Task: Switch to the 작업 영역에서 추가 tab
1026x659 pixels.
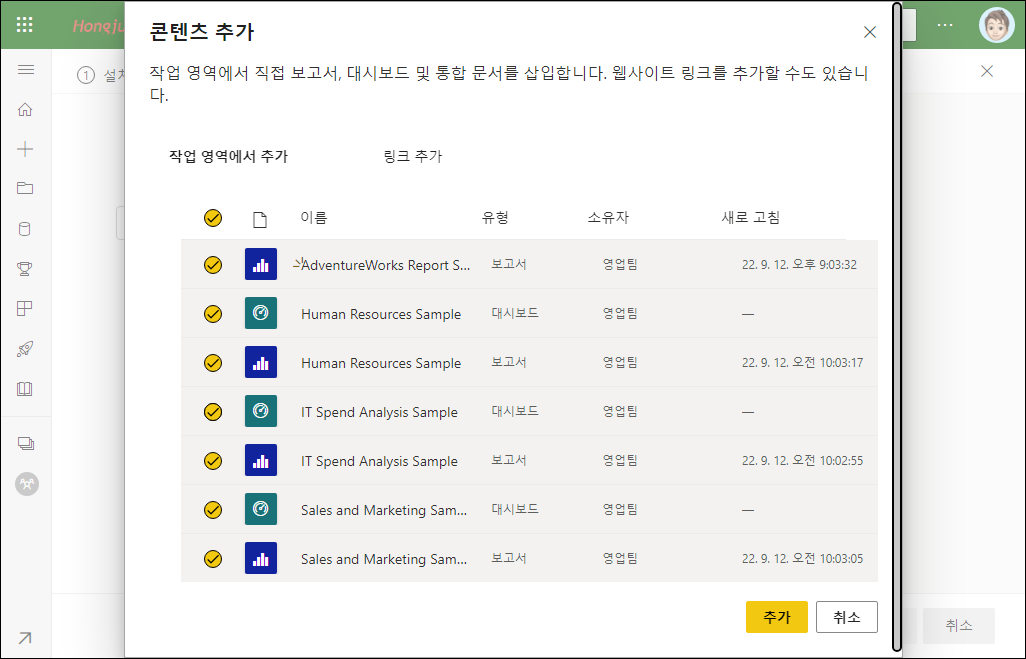Action: pyautogui.click(x=228, y=156)
